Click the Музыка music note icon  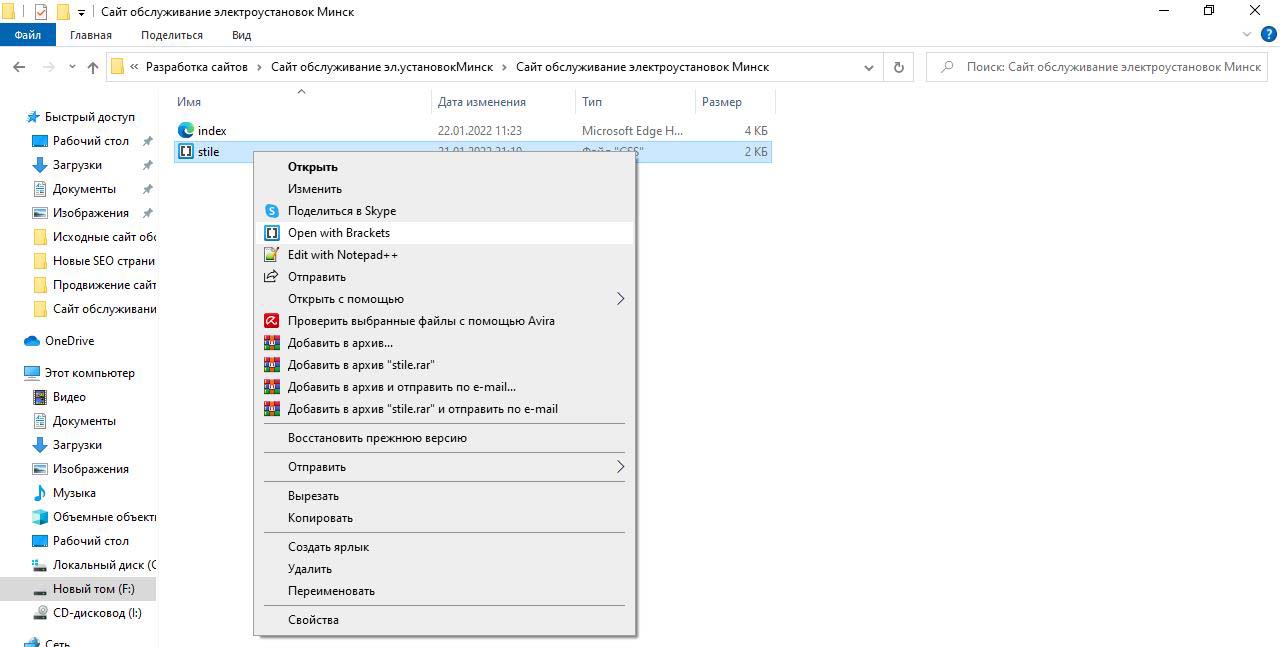(40, 493)
